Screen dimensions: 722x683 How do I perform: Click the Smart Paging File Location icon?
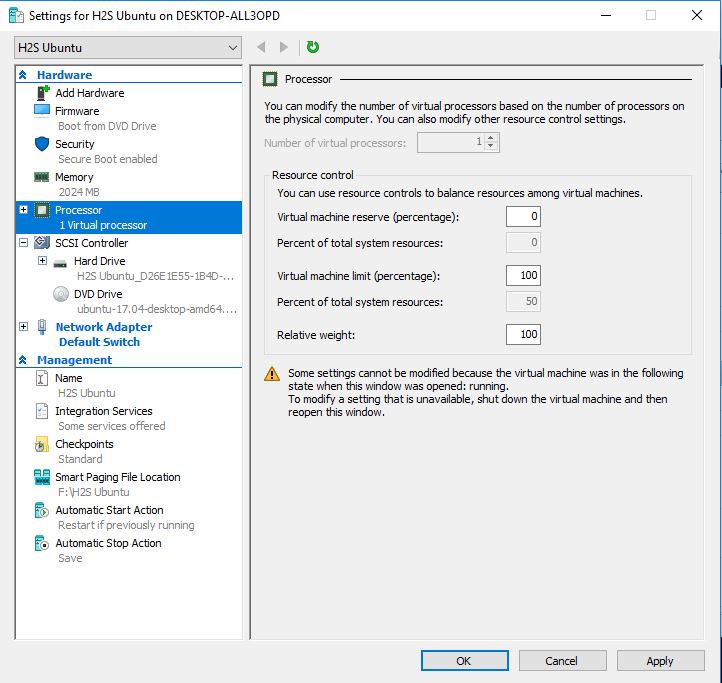click(x=42, y=477)
